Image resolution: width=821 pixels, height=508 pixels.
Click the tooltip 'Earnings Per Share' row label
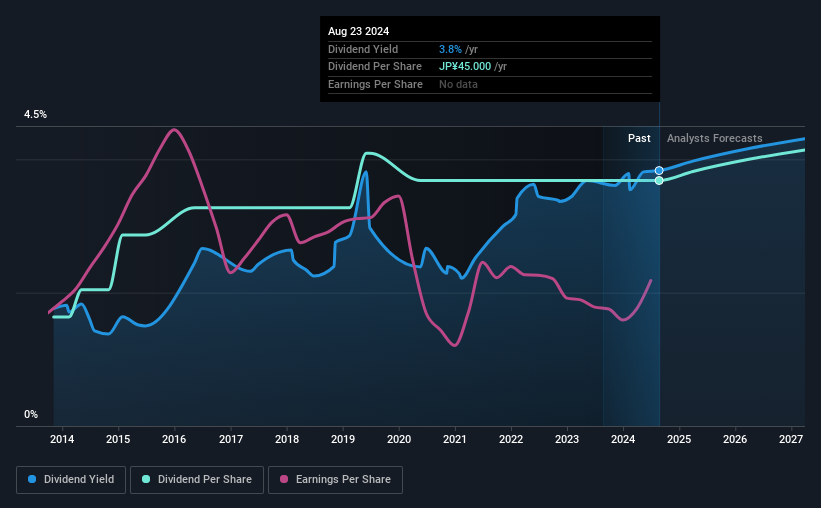pos(375,84)
